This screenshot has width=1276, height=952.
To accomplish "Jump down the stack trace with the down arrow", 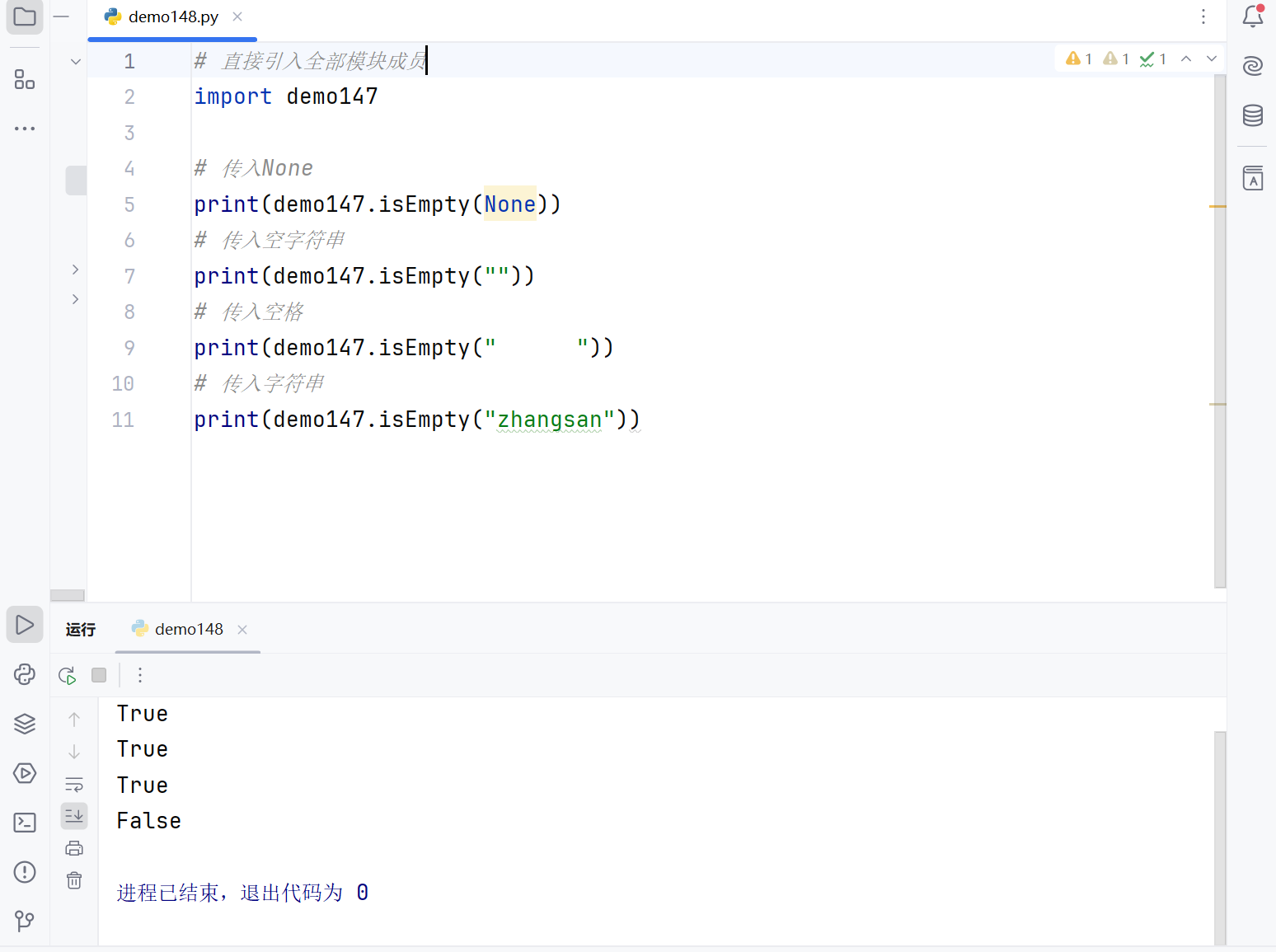I will point(74,752).
